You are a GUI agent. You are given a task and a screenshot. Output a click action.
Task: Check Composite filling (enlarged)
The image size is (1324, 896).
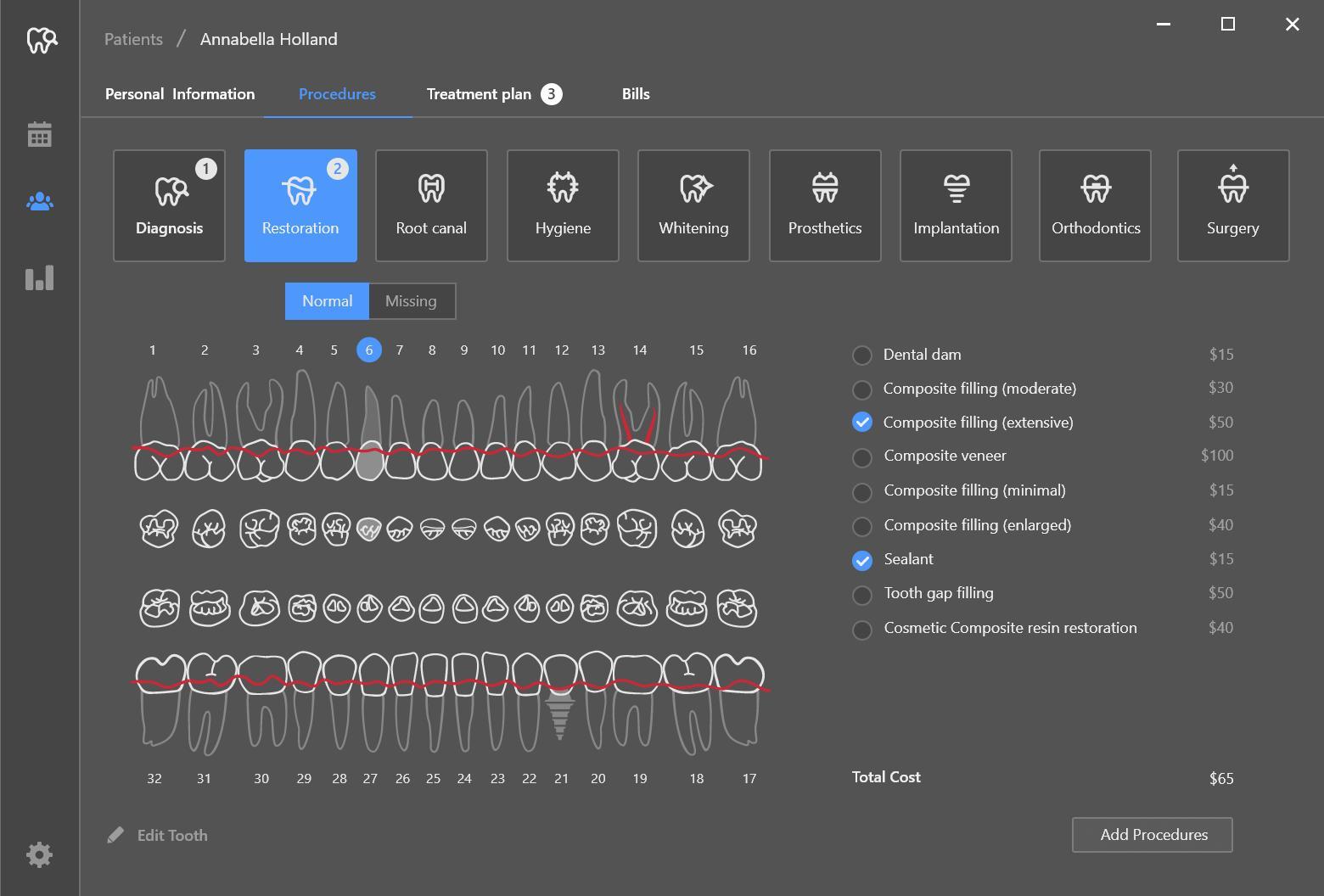(862, 526)
